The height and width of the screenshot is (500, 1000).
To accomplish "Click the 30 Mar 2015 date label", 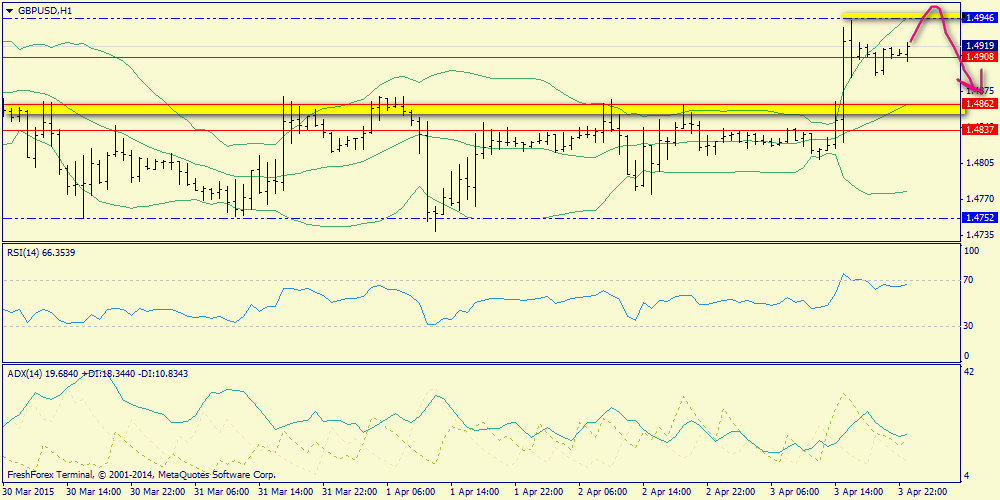I will (29, 492).
